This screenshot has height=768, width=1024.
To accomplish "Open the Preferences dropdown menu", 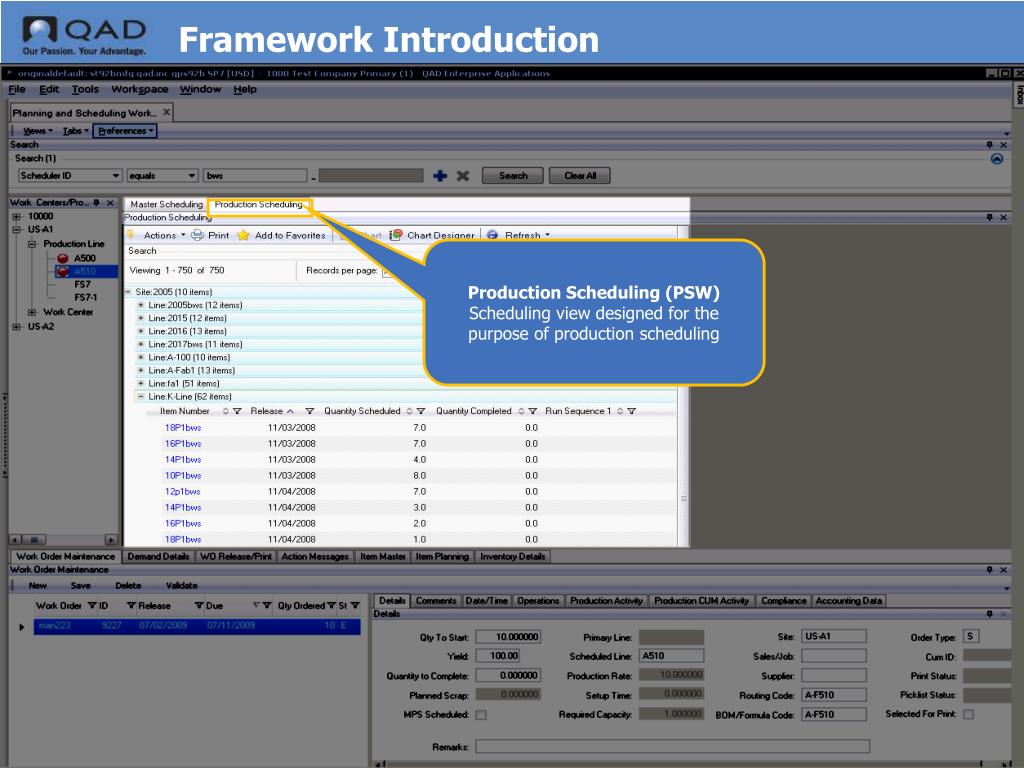I will (x=125, y=131).
